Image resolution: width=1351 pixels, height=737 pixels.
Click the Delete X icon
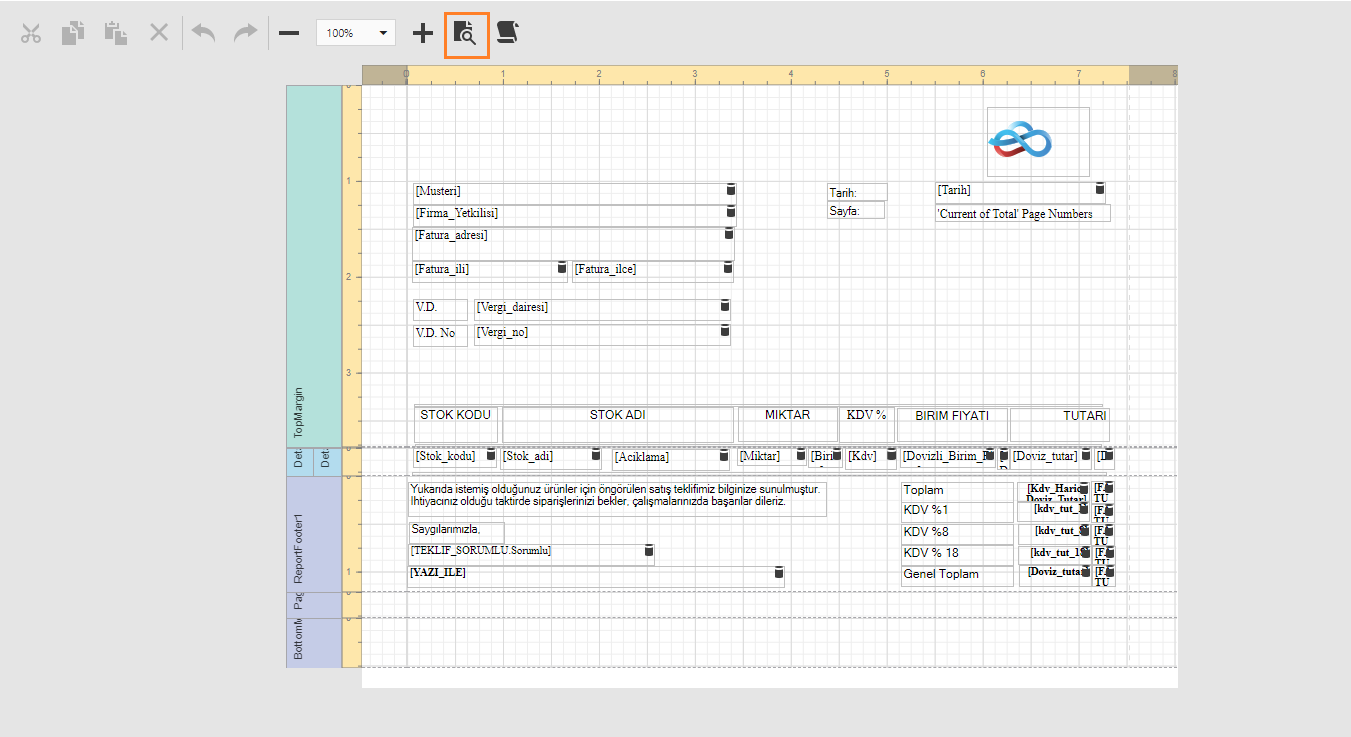tap(159, 33)
